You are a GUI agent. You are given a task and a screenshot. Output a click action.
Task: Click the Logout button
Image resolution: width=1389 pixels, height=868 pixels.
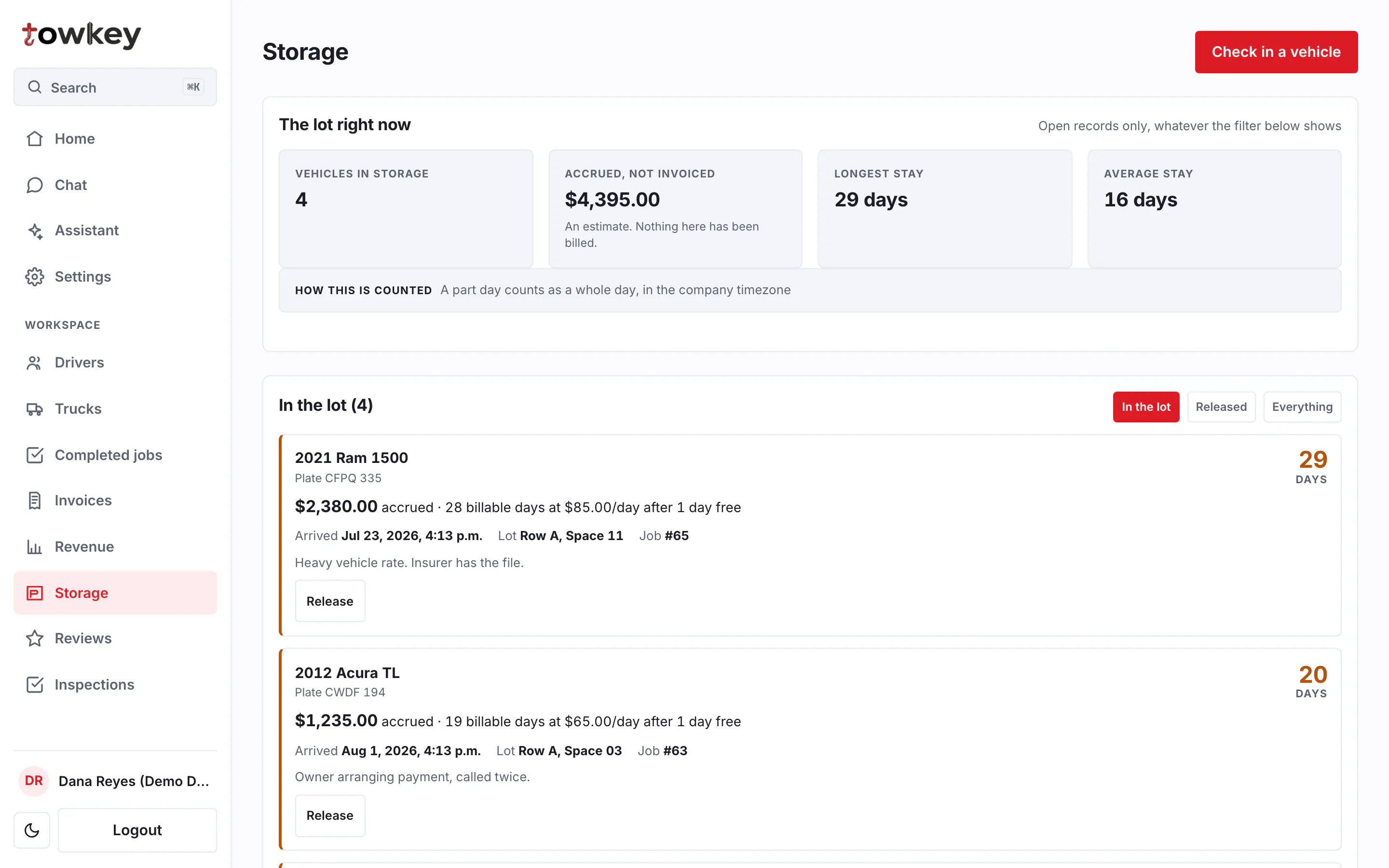(137, 830)
